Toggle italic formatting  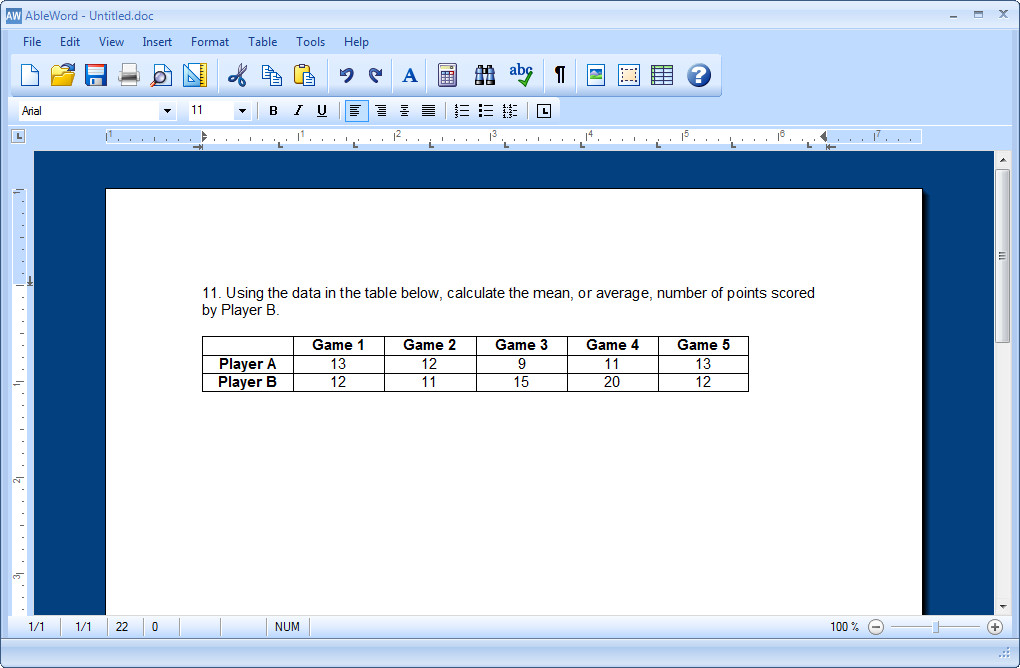click(298, 111)
